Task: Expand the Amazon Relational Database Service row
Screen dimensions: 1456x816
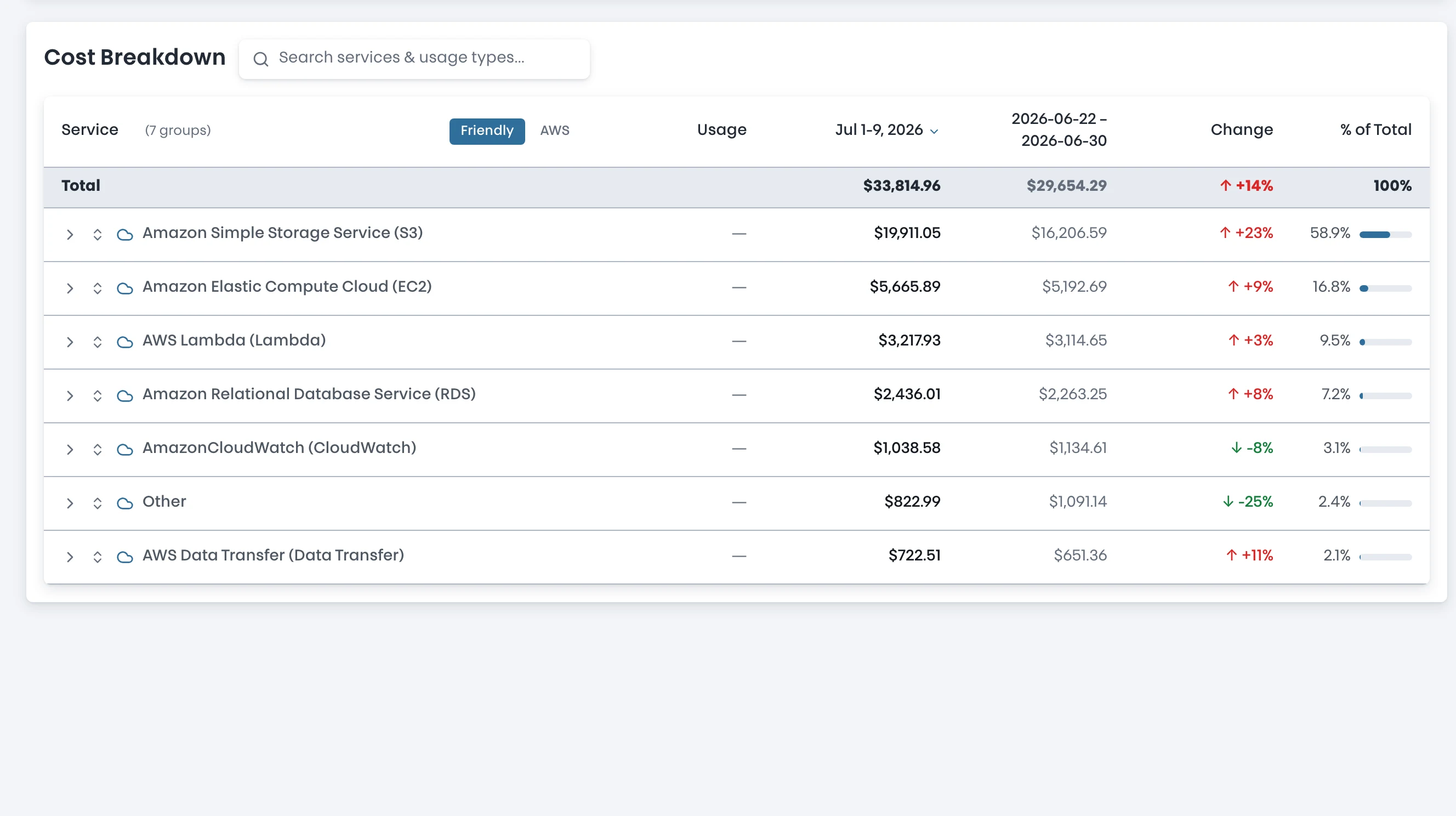Action: tap(70, 396)
